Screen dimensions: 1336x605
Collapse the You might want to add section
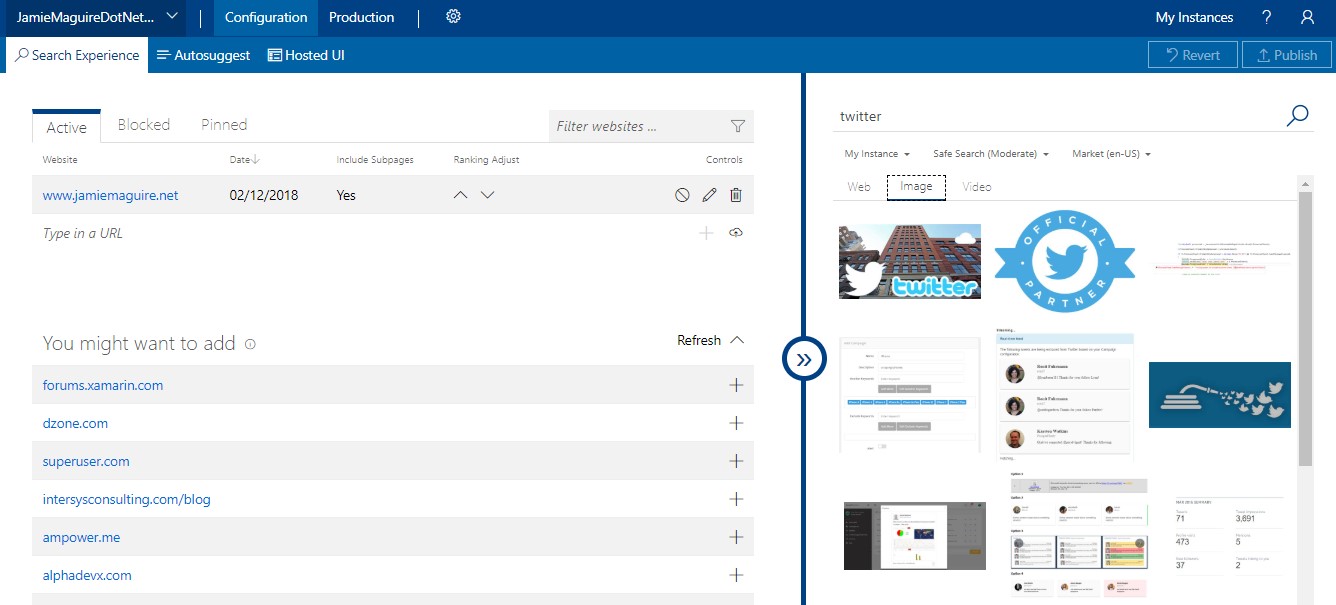click(737, 340)
